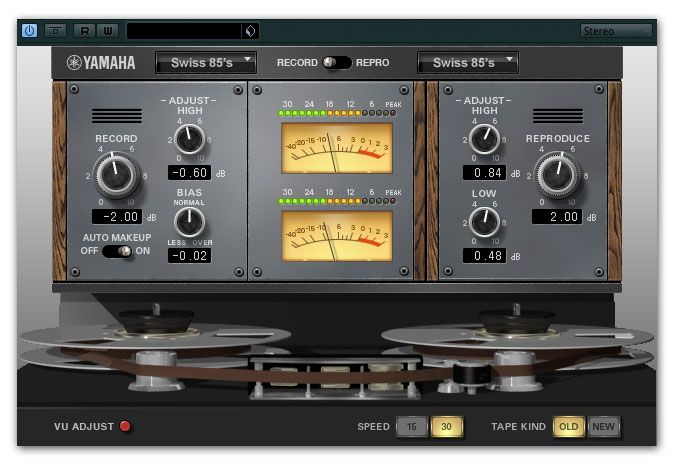
Task: Click the reproduce high value 0.84
Action: coord(484,172)
